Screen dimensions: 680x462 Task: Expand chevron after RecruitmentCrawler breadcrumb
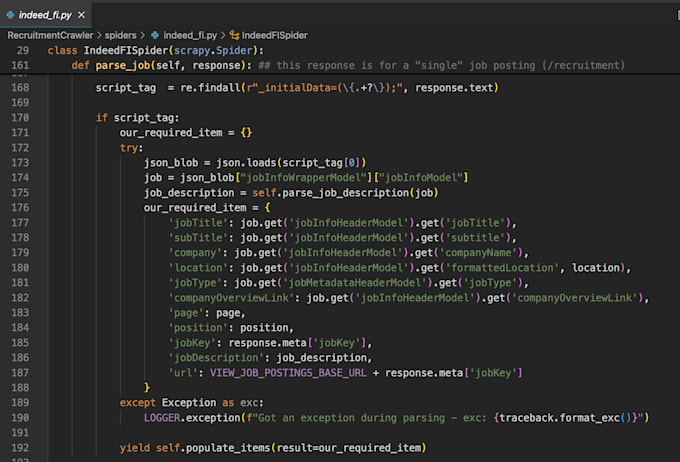point(99,35)
